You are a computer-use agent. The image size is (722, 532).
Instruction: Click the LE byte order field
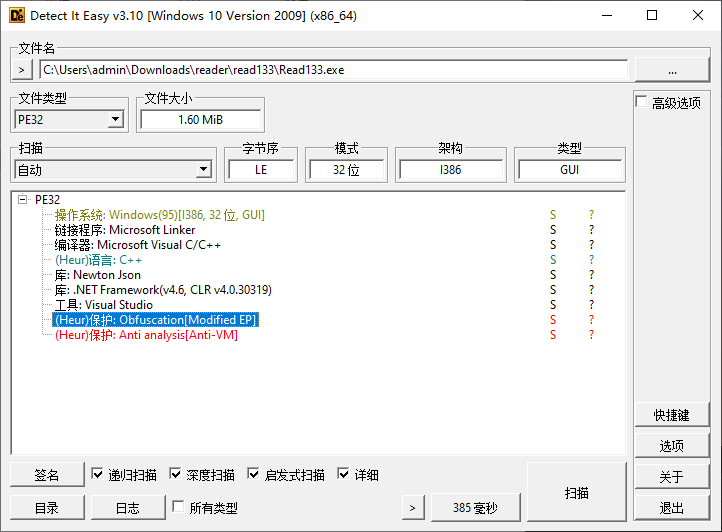[x=261, y=170]
